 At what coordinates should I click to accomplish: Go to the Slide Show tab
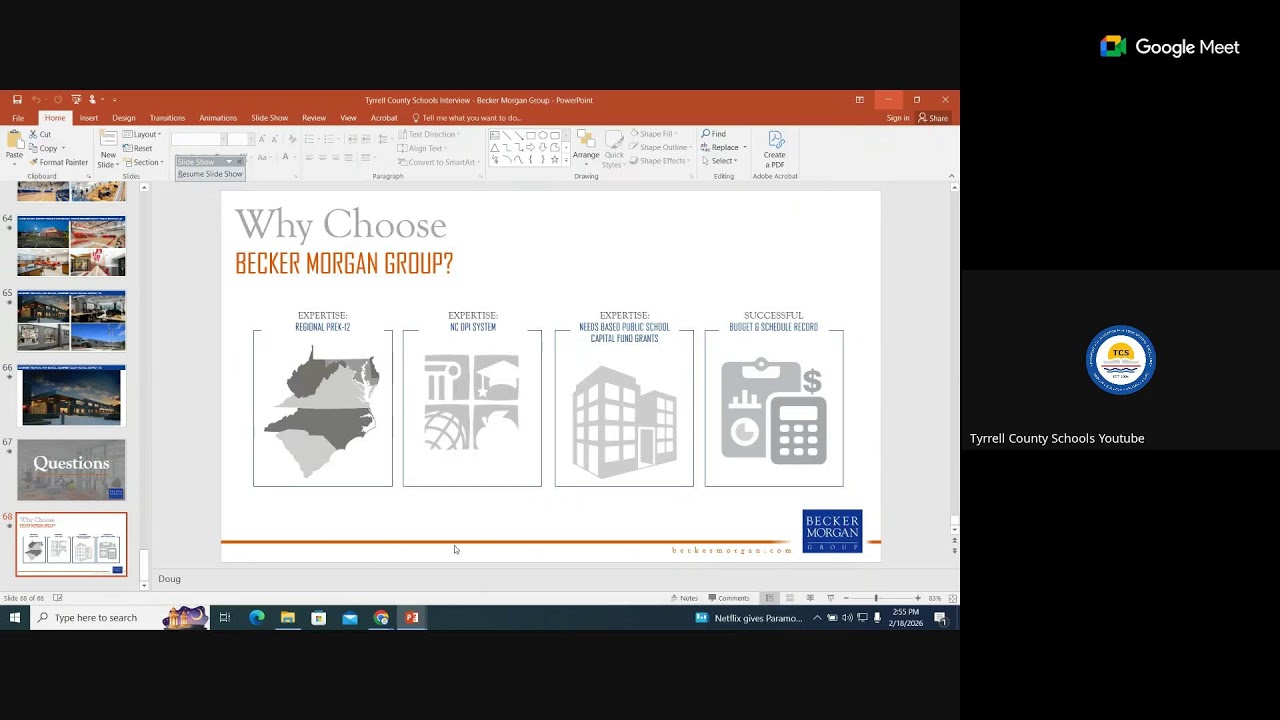[x=269, y=118]
